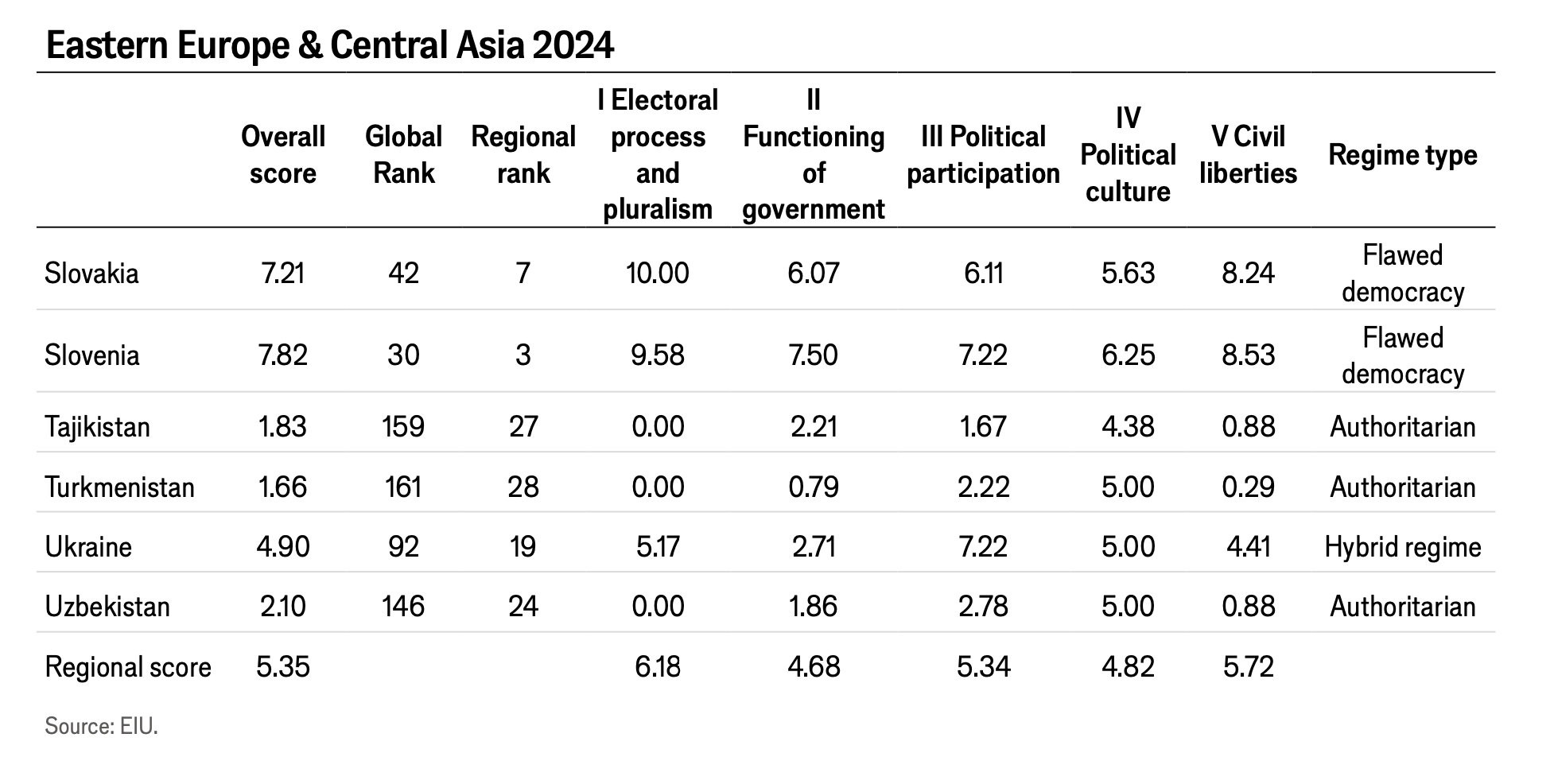Select the Global Rank column header

pyautogui.click(x=403, y=155)
